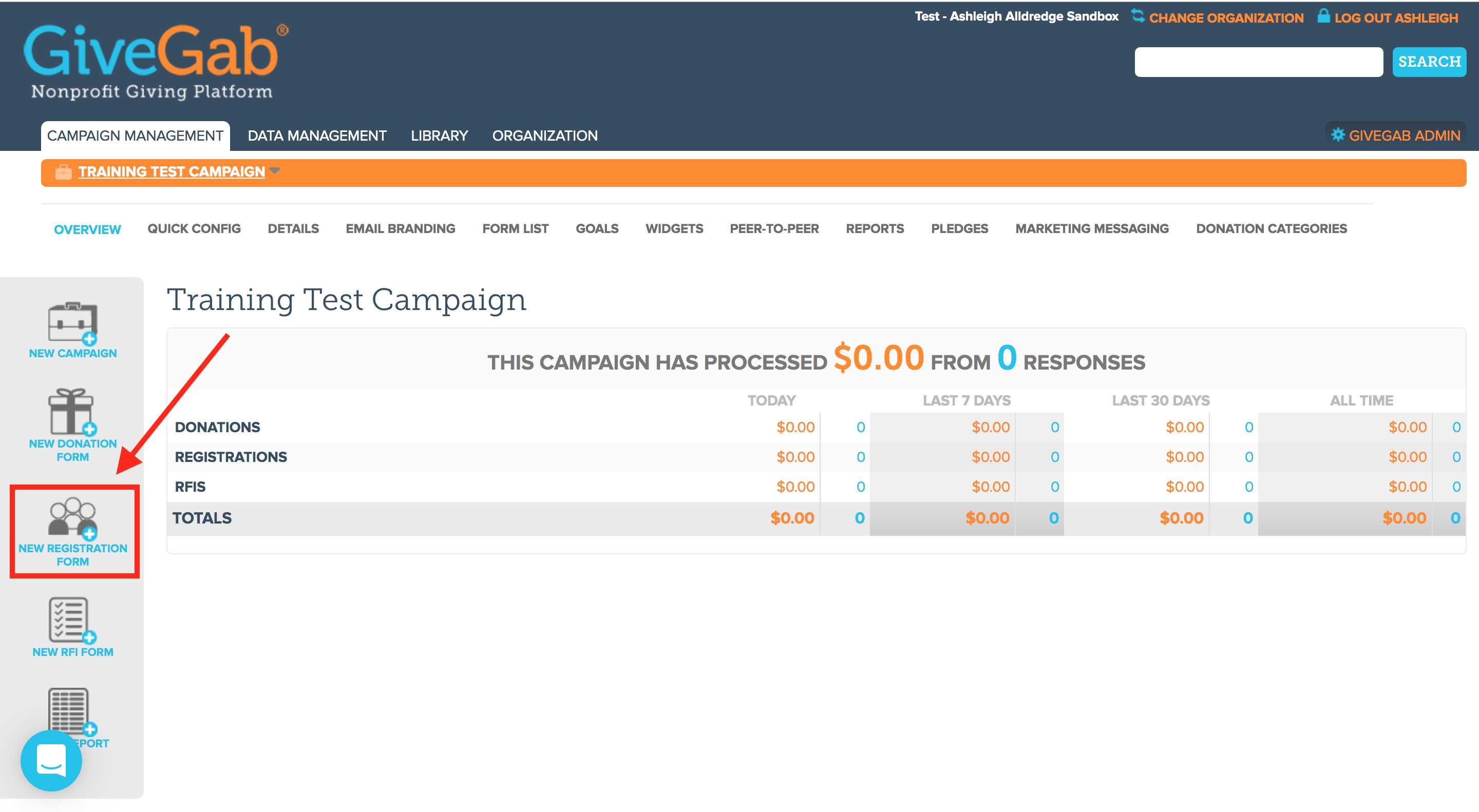Click the Change Organization link
Image resolution: width=1479 pixels, height=812 pixels.
pos(1226,18)
